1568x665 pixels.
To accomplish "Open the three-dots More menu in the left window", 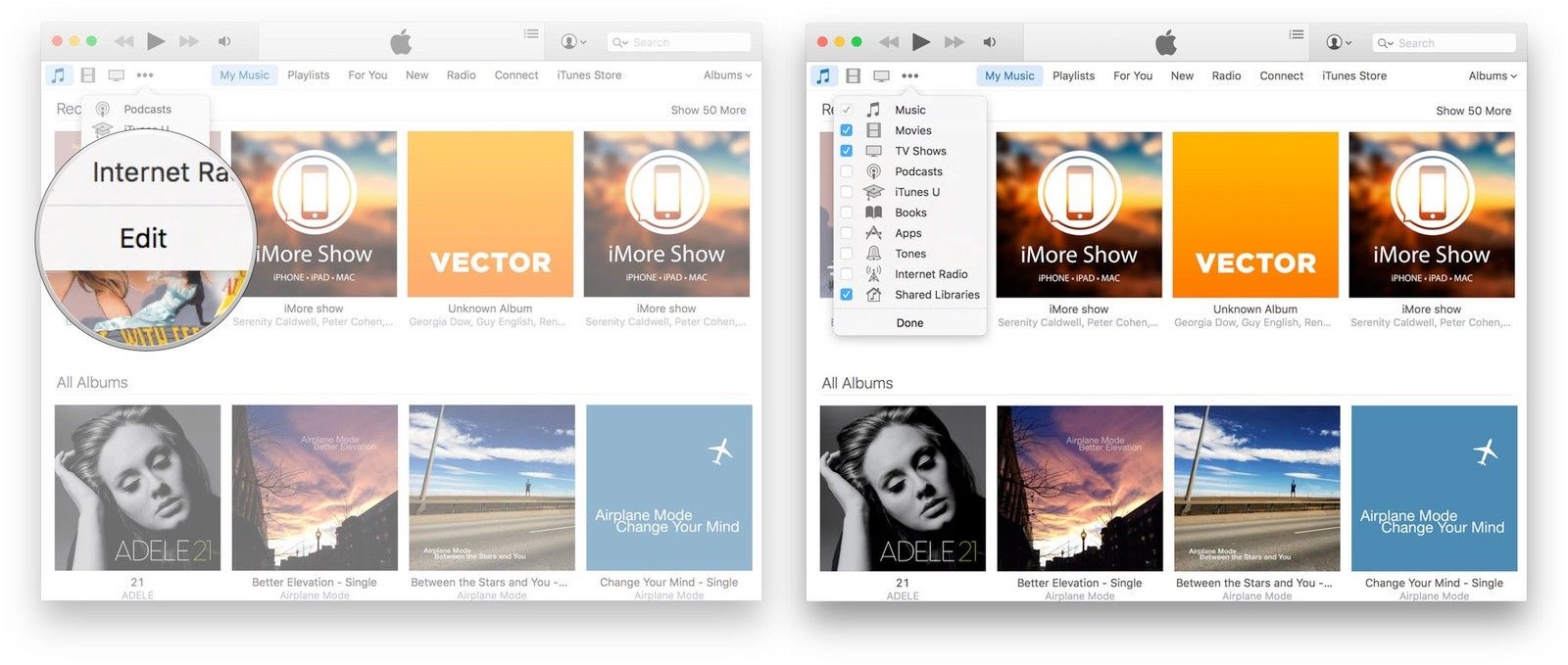I will (145, 75).
